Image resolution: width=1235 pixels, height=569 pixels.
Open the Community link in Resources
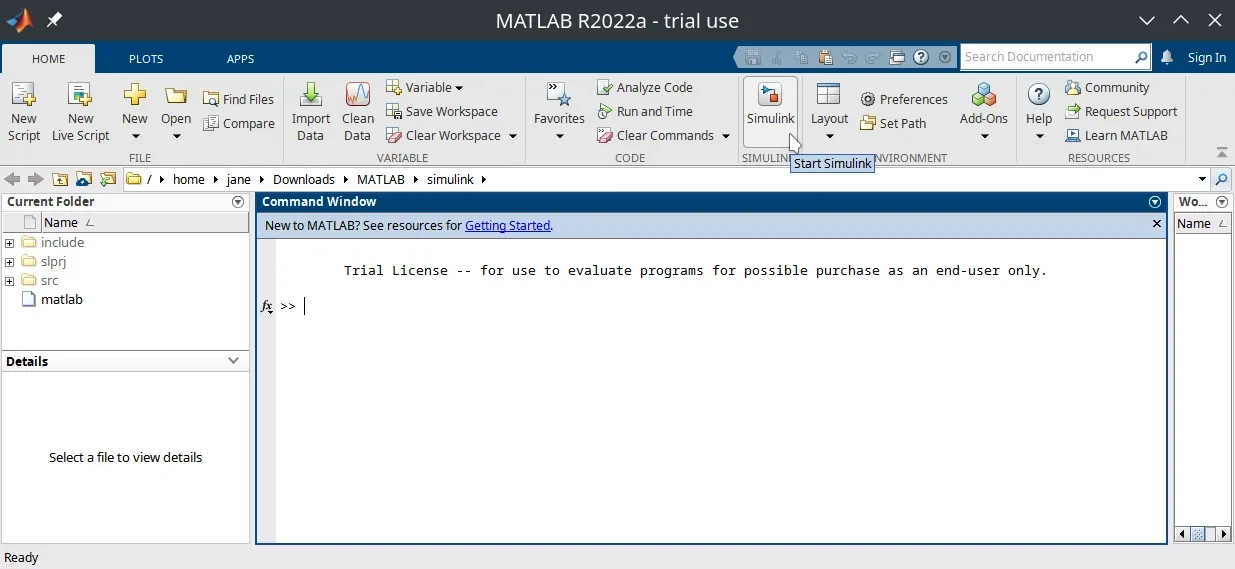pos(1107,87)
